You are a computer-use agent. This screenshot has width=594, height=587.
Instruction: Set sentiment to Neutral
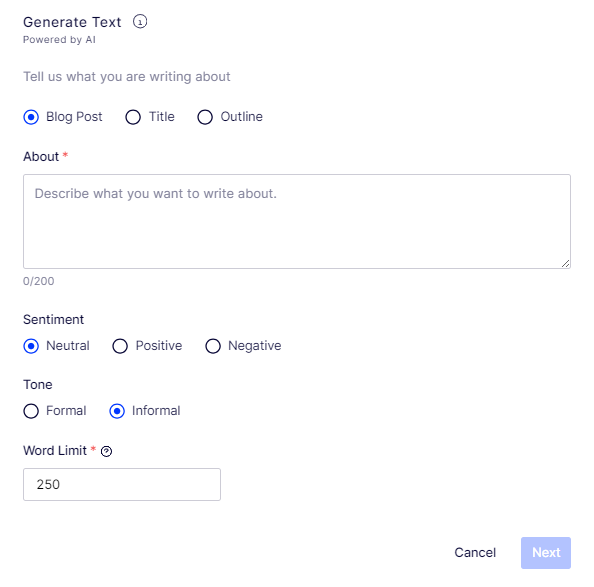(x=31, y=346)
